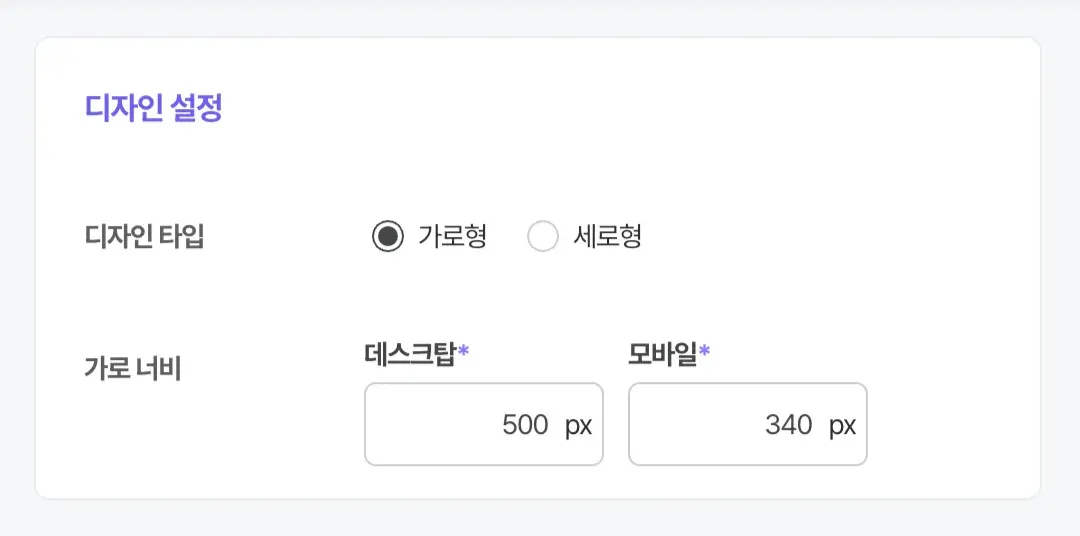
Task: Click the 340 value in mobile width
Action: (x=789, y=425)
